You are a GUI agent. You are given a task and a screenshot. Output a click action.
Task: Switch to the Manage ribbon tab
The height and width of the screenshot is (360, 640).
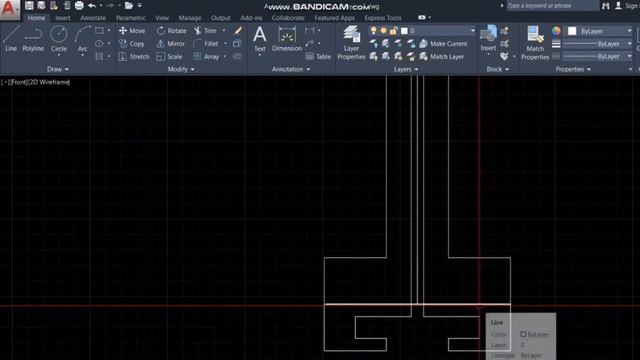tap(190, 18)
